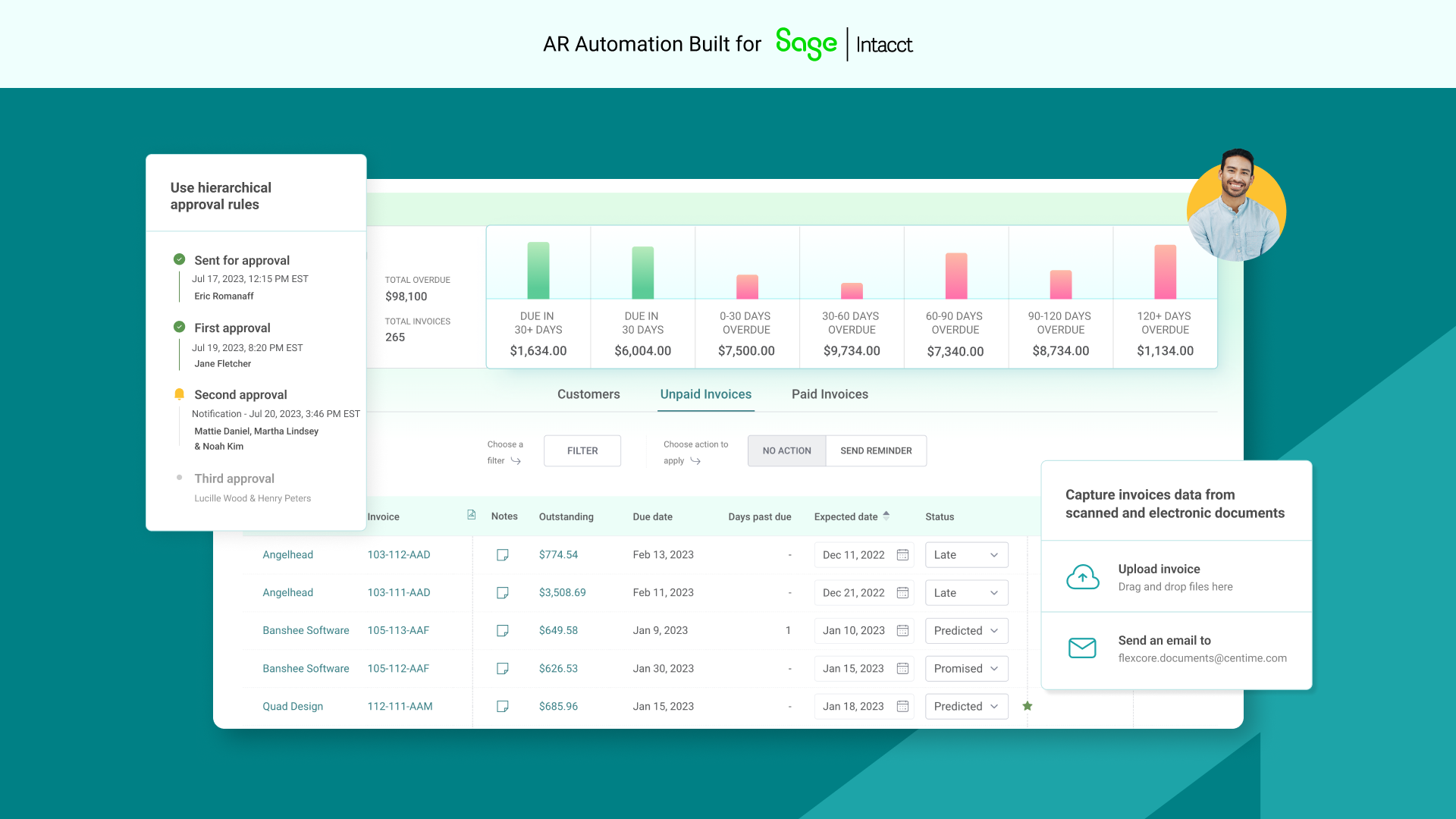The image size is (1456, 819).
Task: Click the green star on Quad Design row
Action: [x=1028, y=706]
